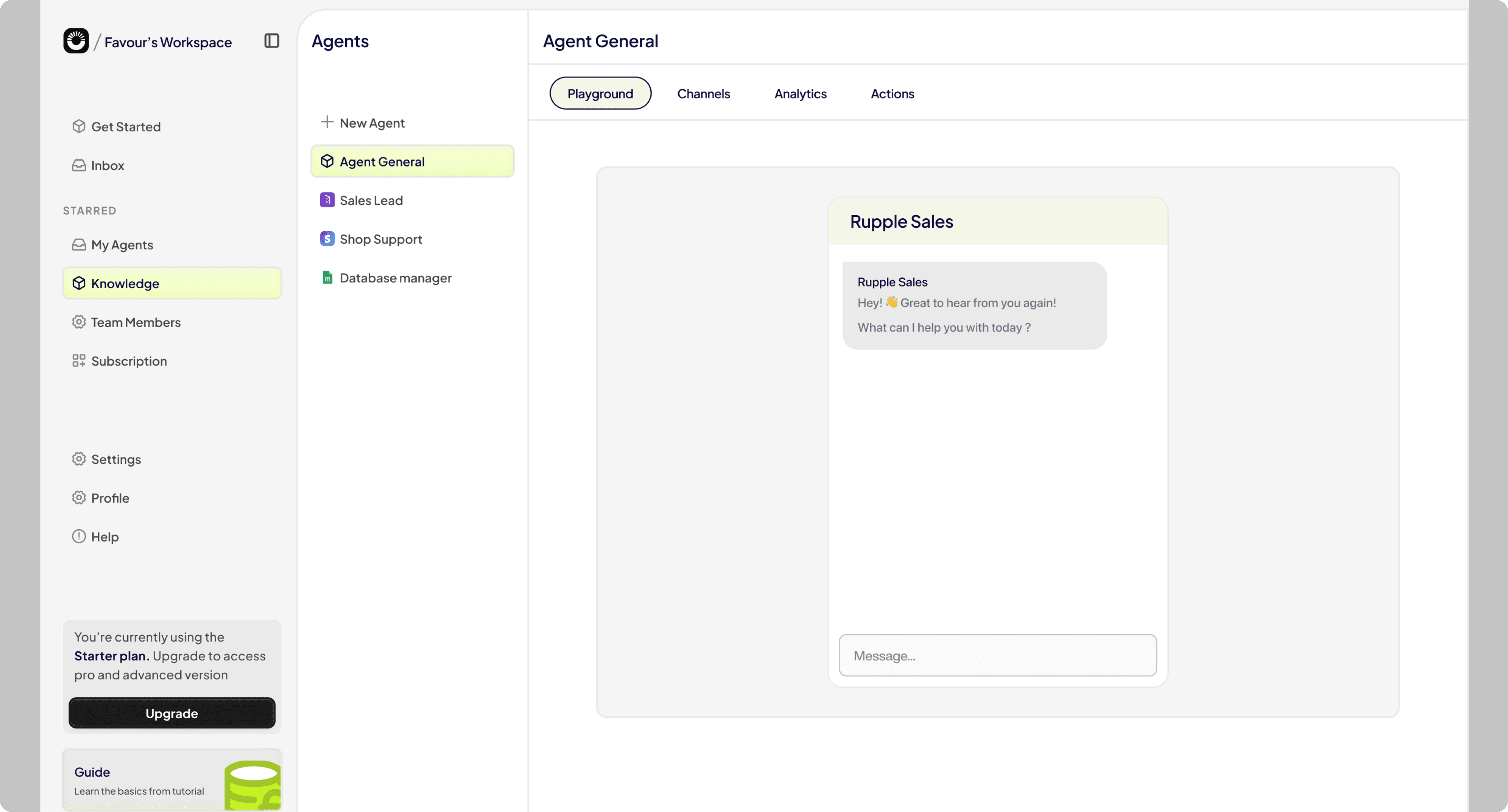The height and width of the screenshot is (812, 1508).
Task: Click the Subscription grid icon
Action: pos(79,360)
